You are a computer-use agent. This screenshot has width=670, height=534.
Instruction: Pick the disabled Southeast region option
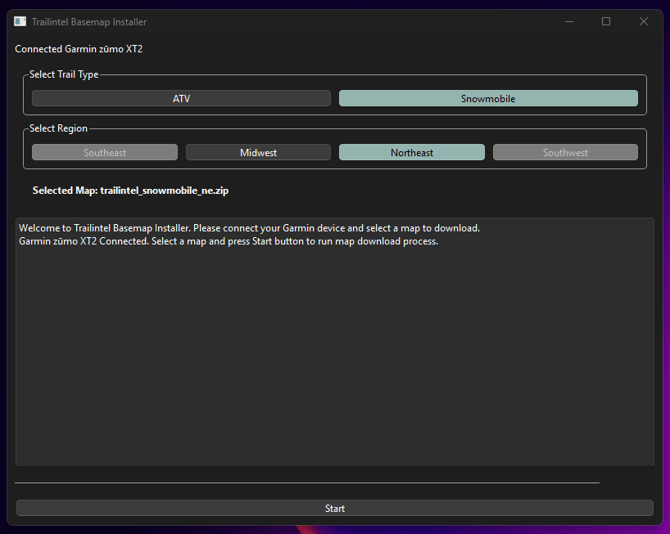point(105,153)
